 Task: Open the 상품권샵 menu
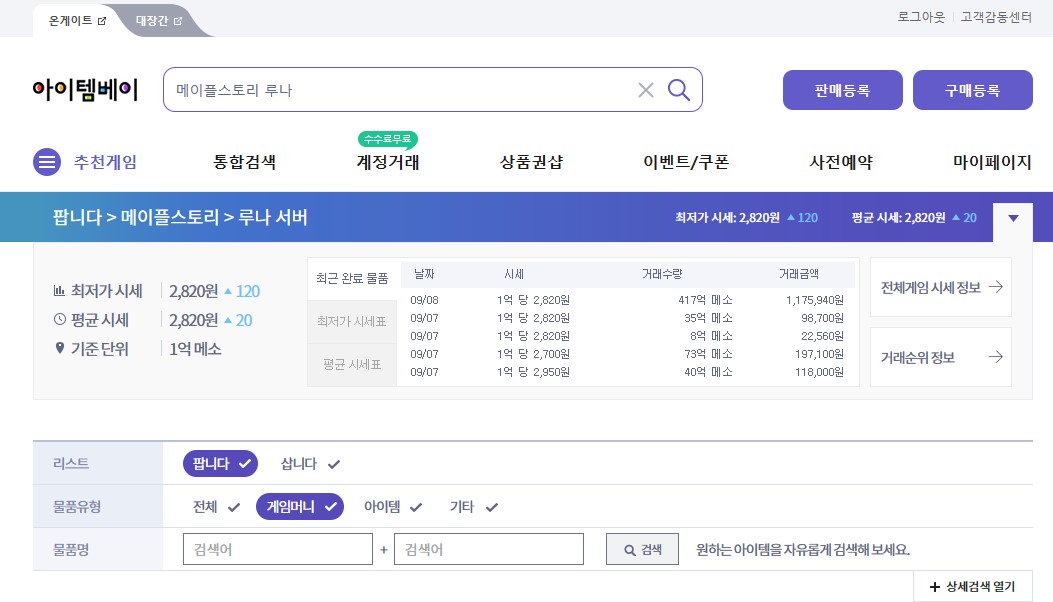pos(531,162)
